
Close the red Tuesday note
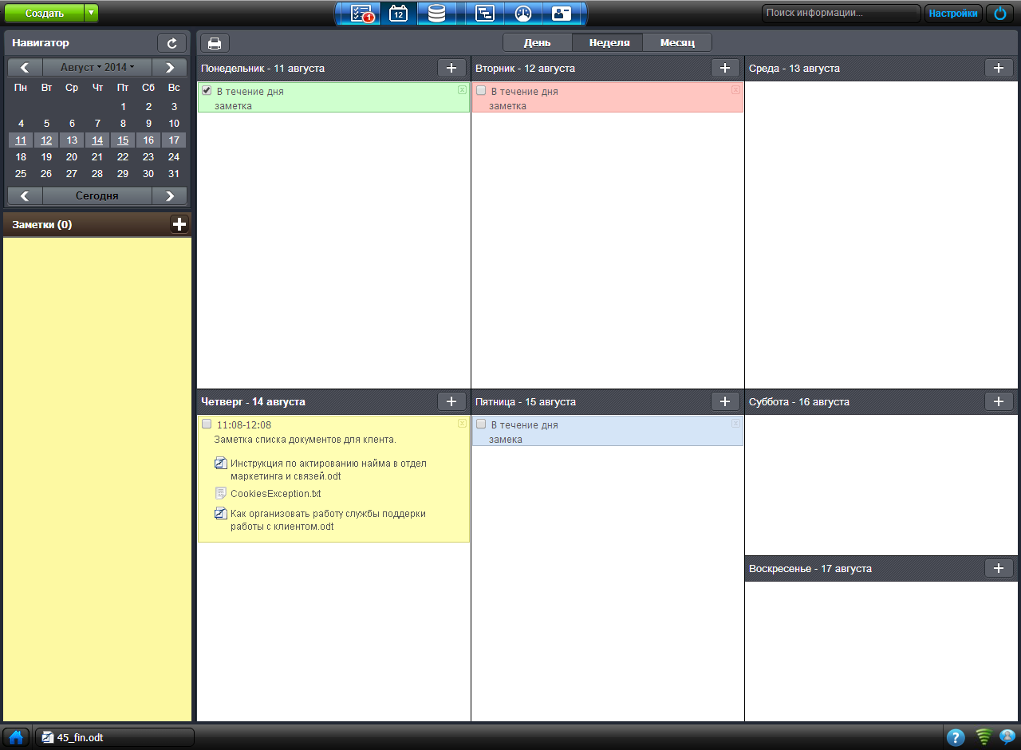point(736,90)
